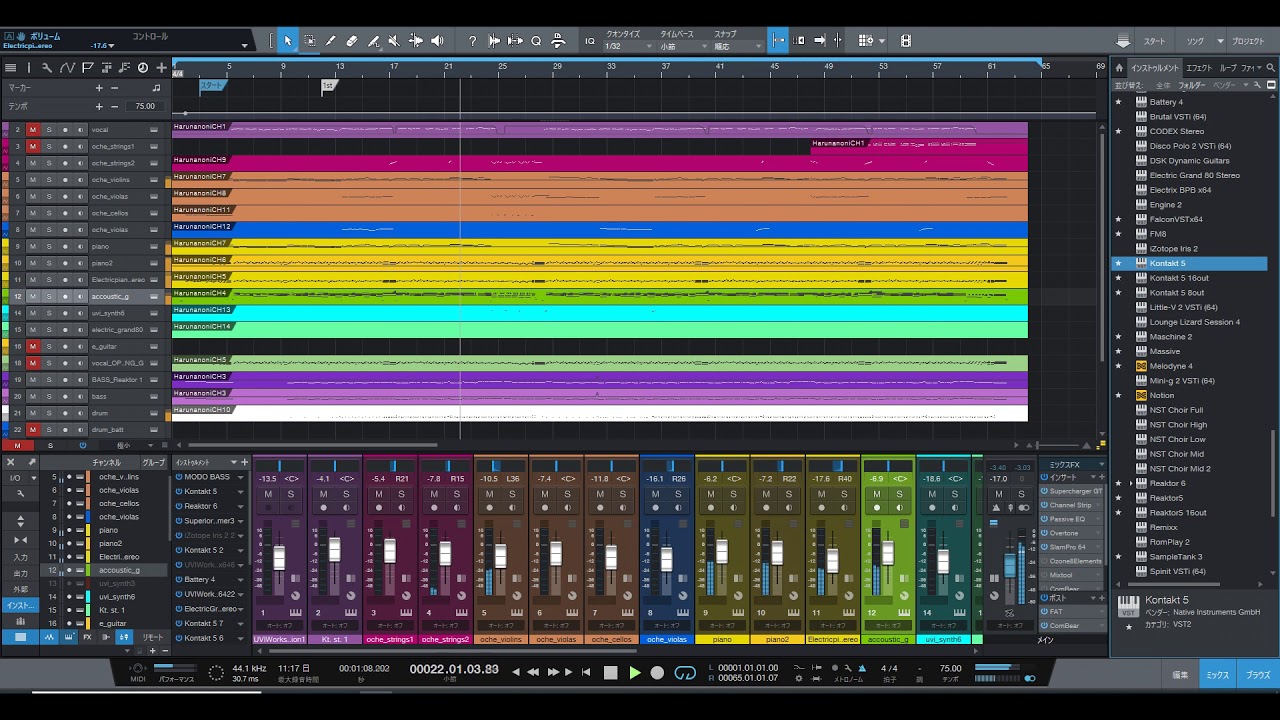Toggle power for MODO BASS instrument
The image size is (1280, 720).
[x=179, y=477]
